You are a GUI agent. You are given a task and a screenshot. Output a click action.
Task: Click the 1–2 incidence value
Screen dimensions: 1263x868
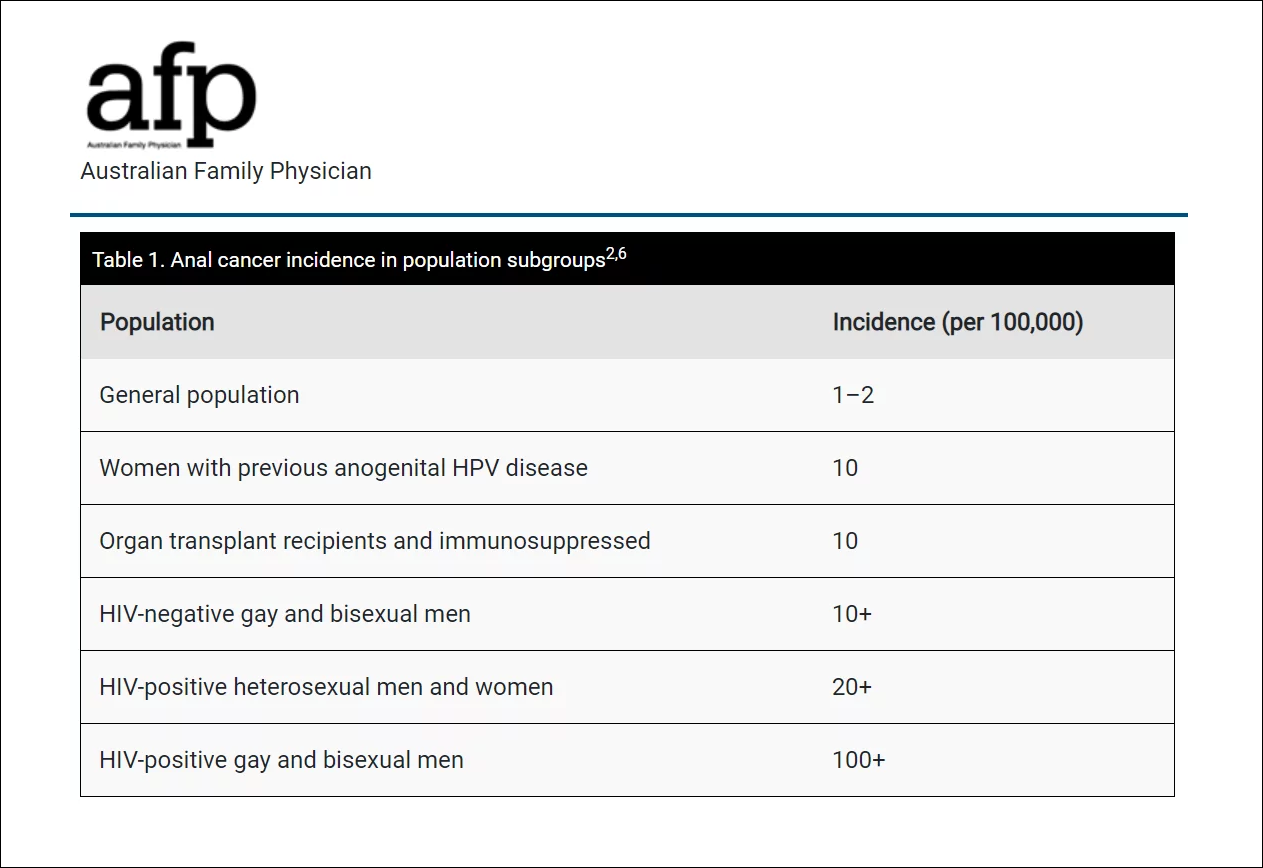(853, 395)
